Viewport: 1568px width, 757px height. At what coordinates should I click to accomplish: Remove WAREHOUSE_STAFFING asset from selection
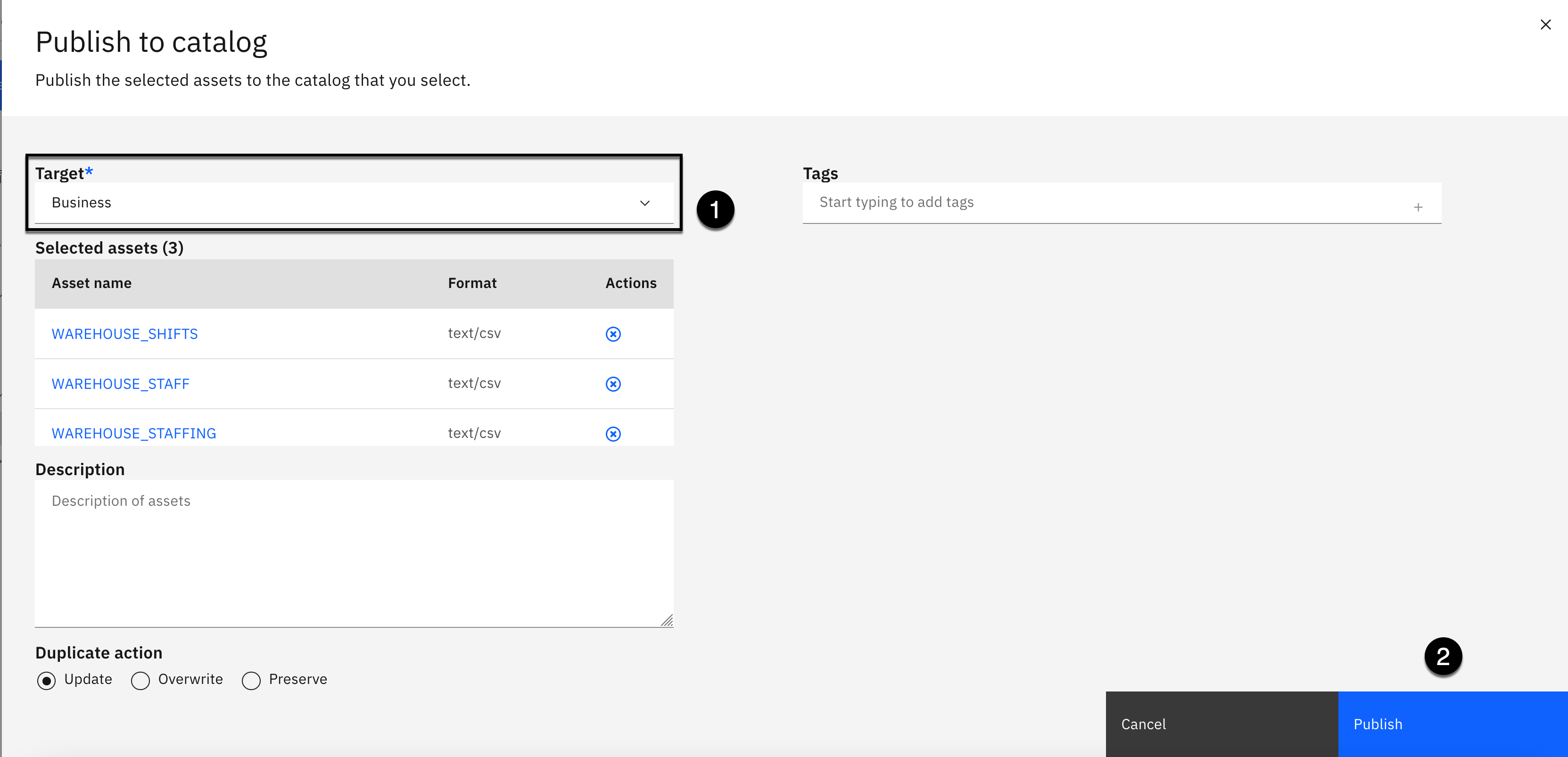coord(613,434)
